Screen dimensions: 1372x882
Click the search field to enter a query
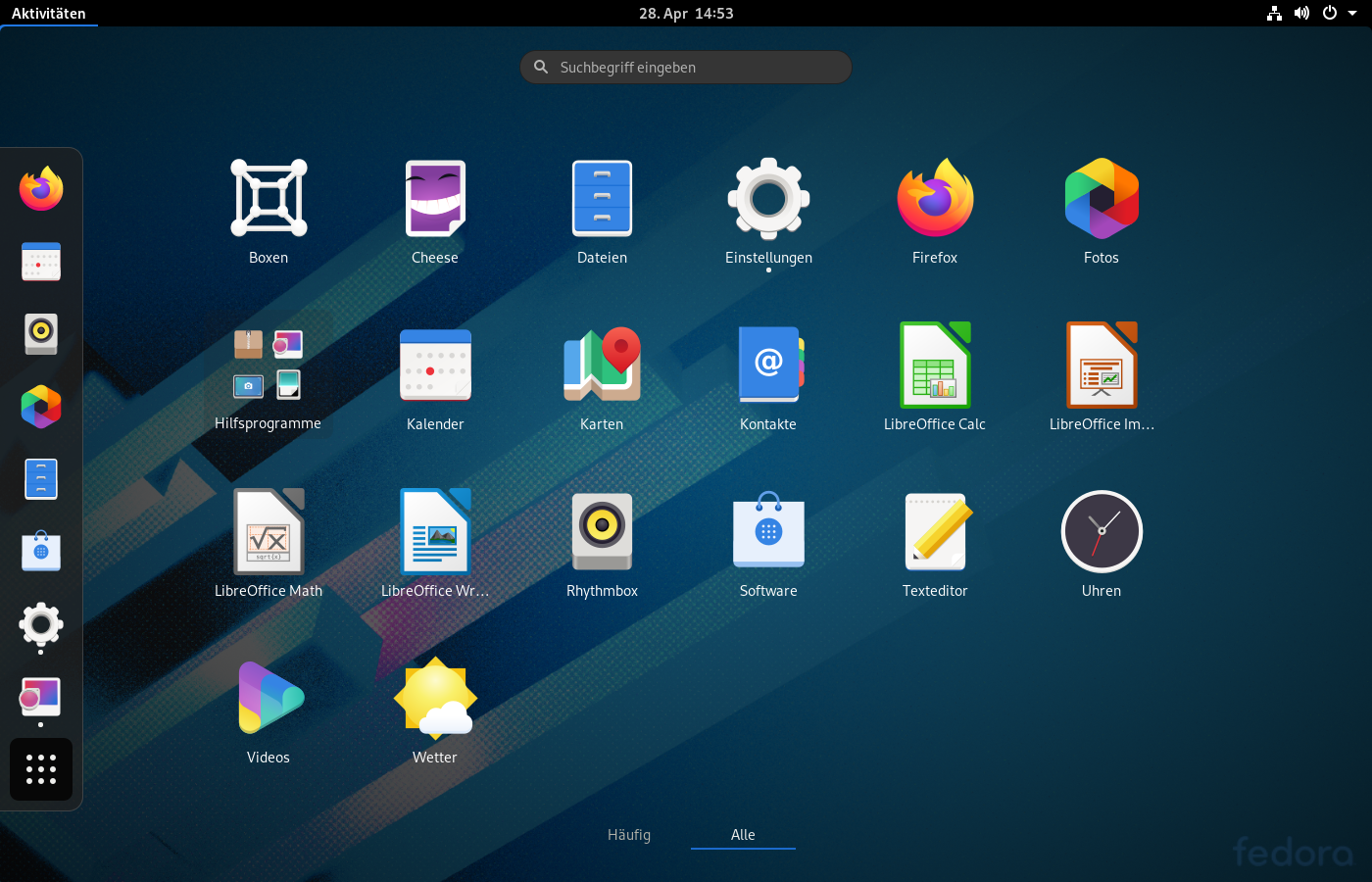(685, 67)
